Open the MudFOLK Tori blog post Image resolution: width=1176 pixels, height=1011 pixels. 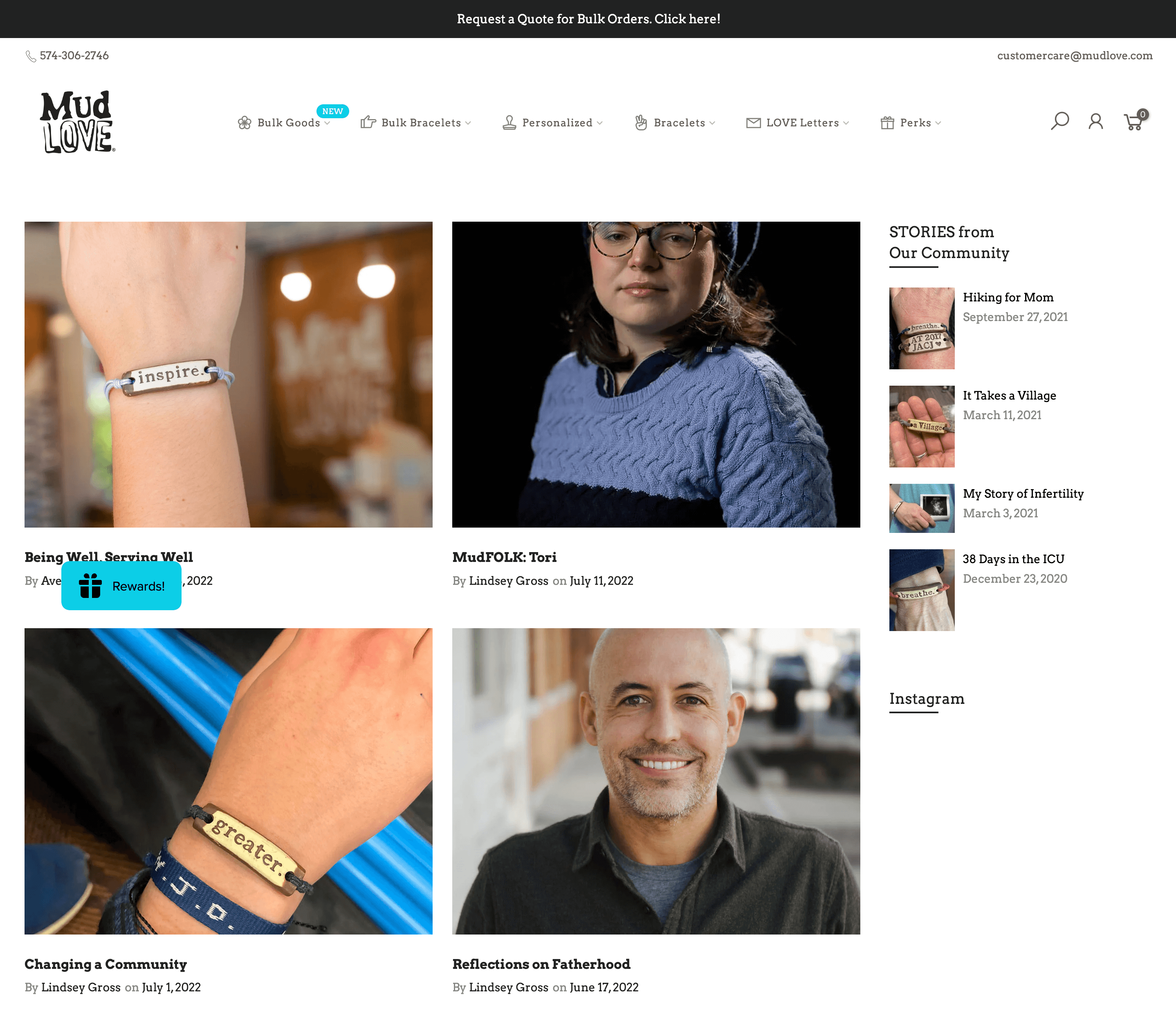point(504,557)
